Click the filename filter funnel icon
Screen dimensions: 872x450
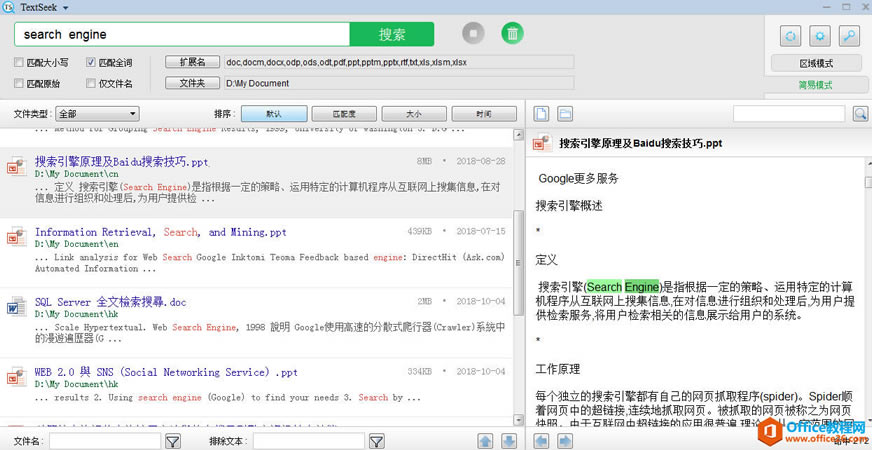174,442
